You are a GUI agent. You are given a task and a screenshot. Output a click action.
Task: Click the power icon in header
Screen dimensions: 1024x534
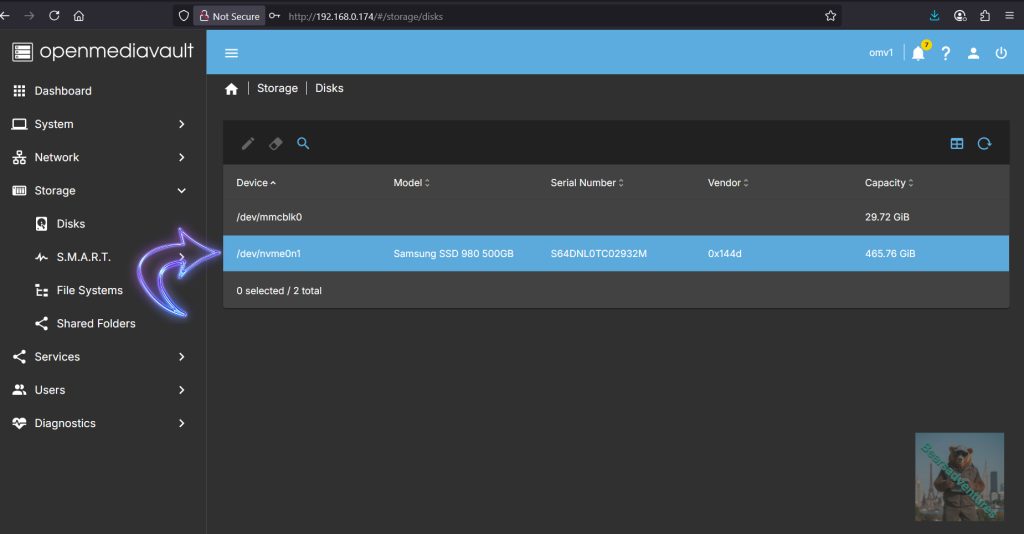click(1001, 53)
